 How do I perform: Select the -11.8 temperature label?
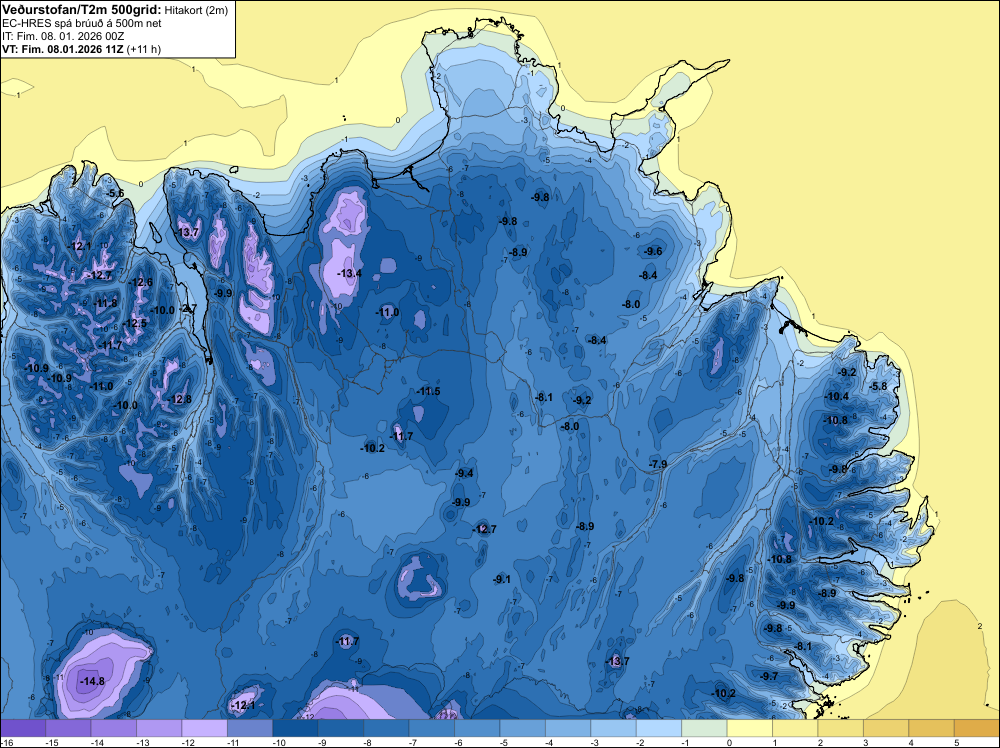click(105, 303)
